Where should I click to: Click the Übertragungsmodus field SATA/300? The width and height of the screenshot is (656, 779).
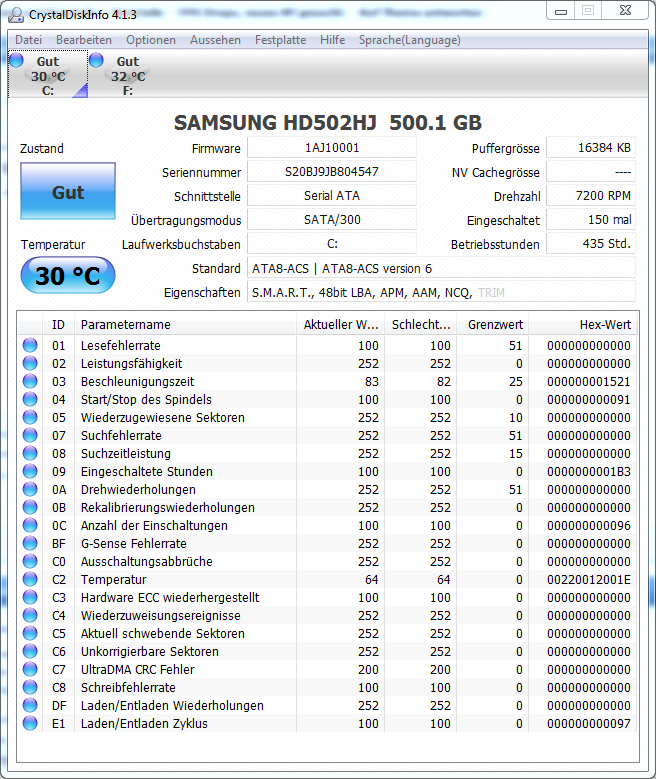click(332, 220)
